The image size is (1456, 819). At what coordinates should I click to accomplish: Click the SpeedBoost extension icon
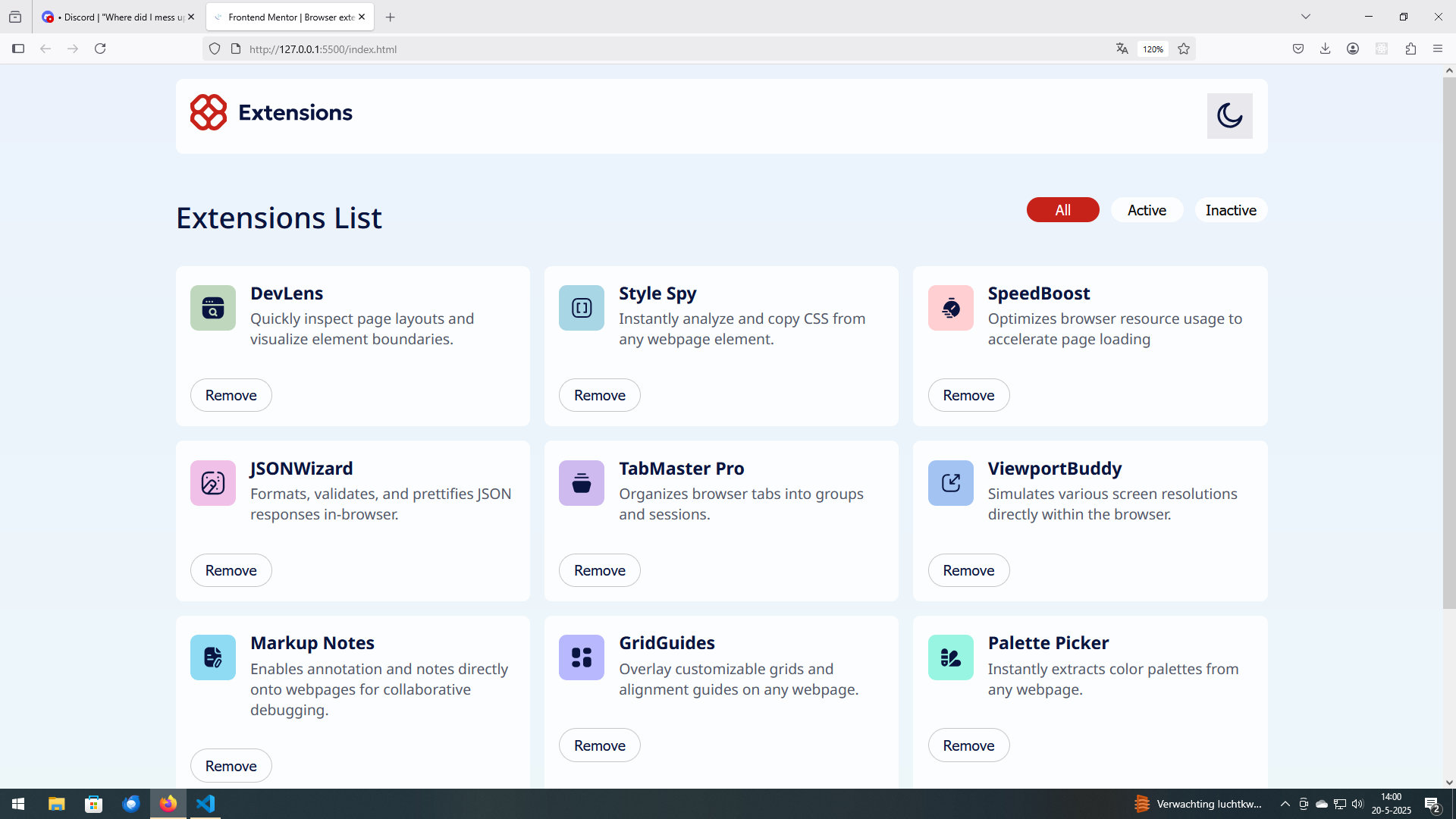950,308
